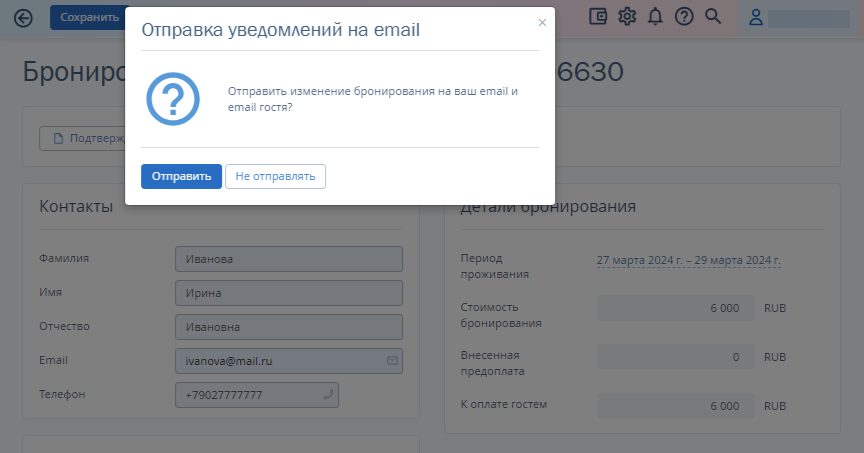Viewport: 864px width, 453px height.
Task: Click the RUB label beside Внесенная предоплата
Action: [775, 357]
